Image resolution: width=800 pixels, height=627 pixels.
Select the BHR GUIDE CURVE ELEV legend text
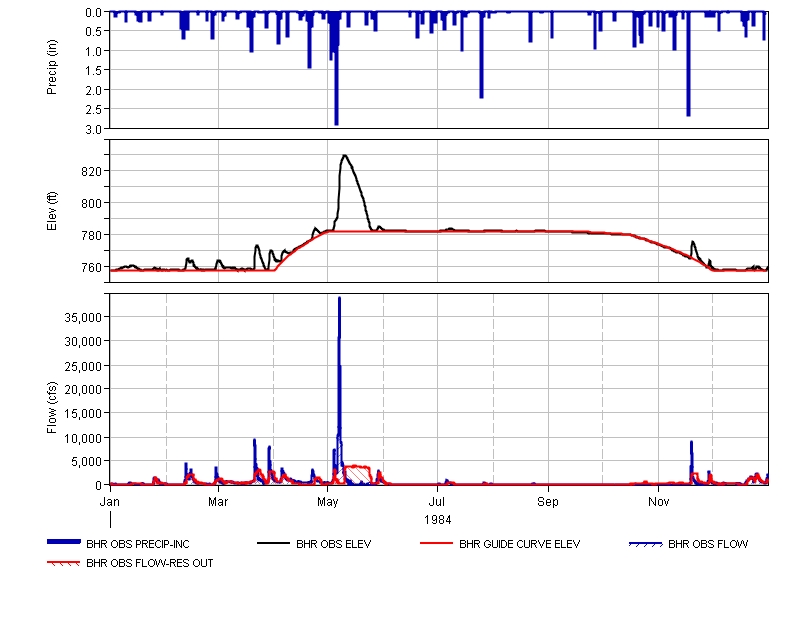click(x=519, y=545)
